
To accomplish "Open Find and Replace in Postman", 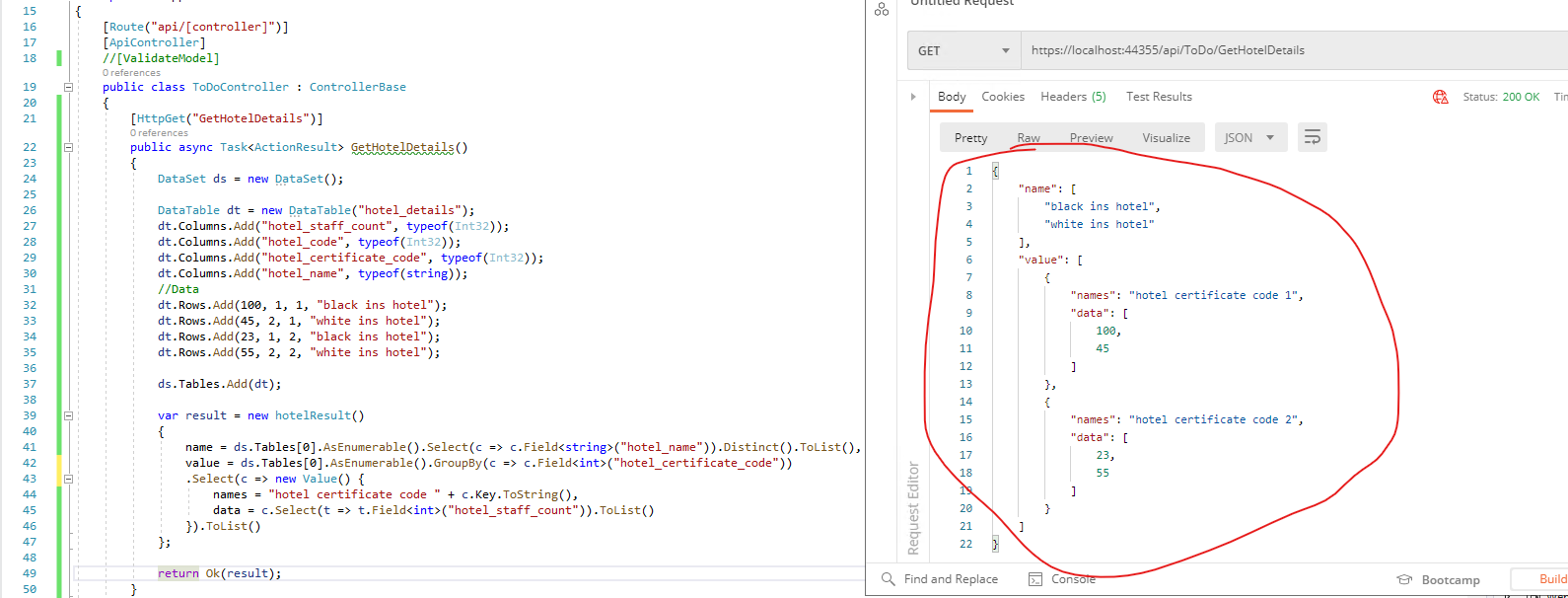I will pos(940,579).
